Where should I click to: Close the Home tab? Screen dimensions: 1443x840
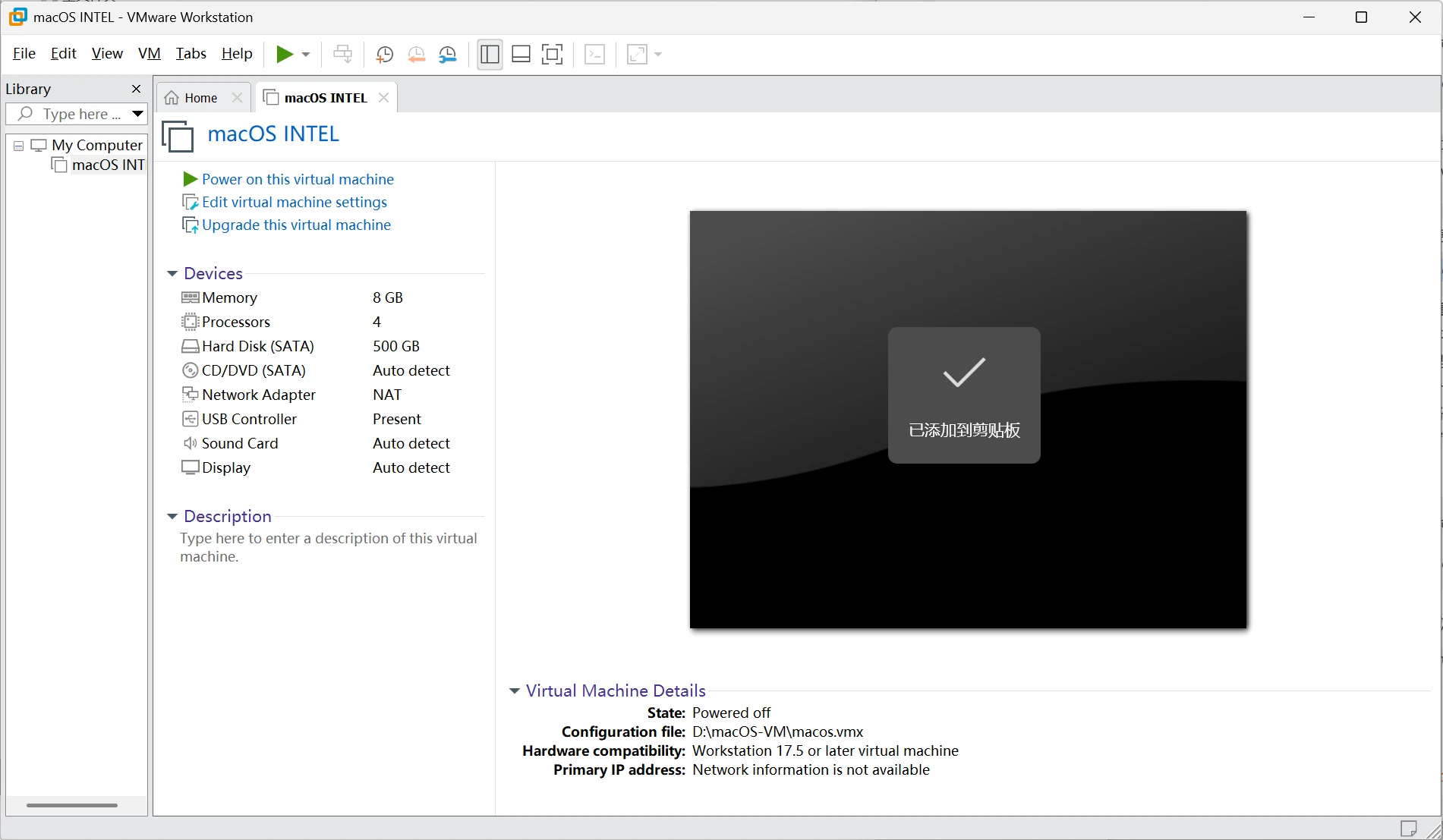(x=237, y=98)
